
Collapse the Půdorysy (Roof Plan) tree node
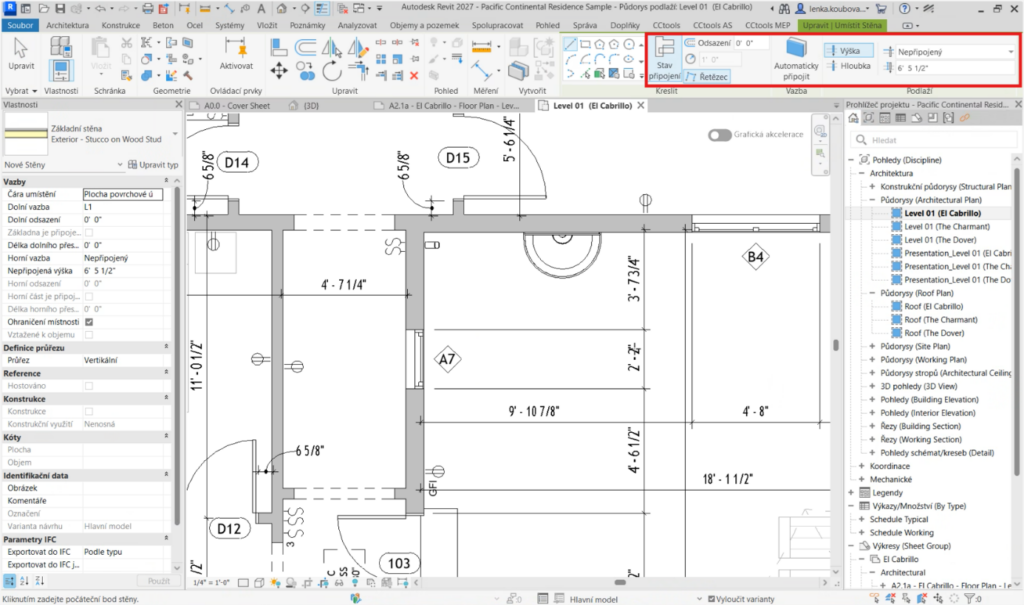[x=871, y=293]
